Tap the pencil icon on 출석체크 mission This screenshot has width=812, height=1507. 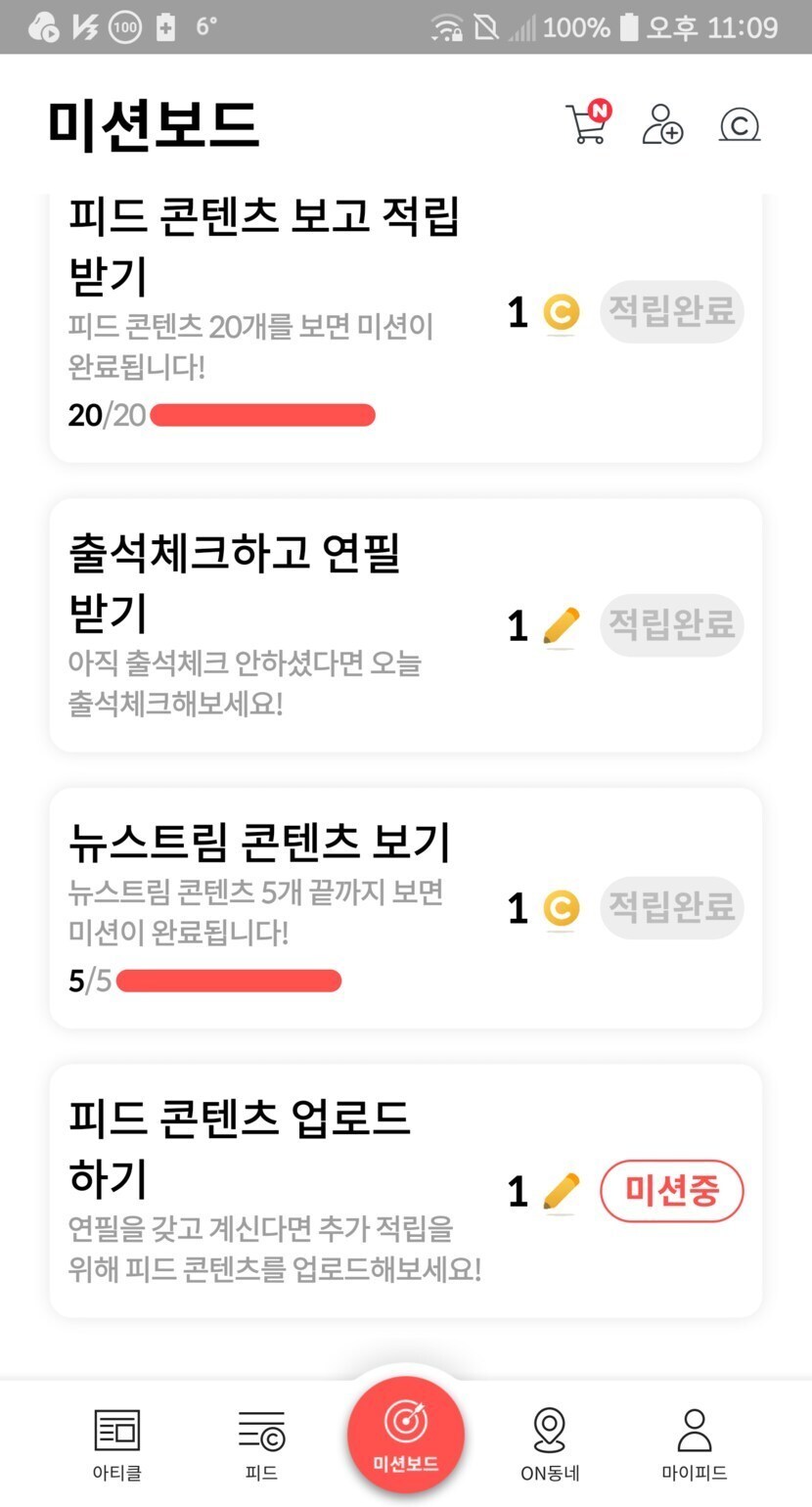[561, 626]
